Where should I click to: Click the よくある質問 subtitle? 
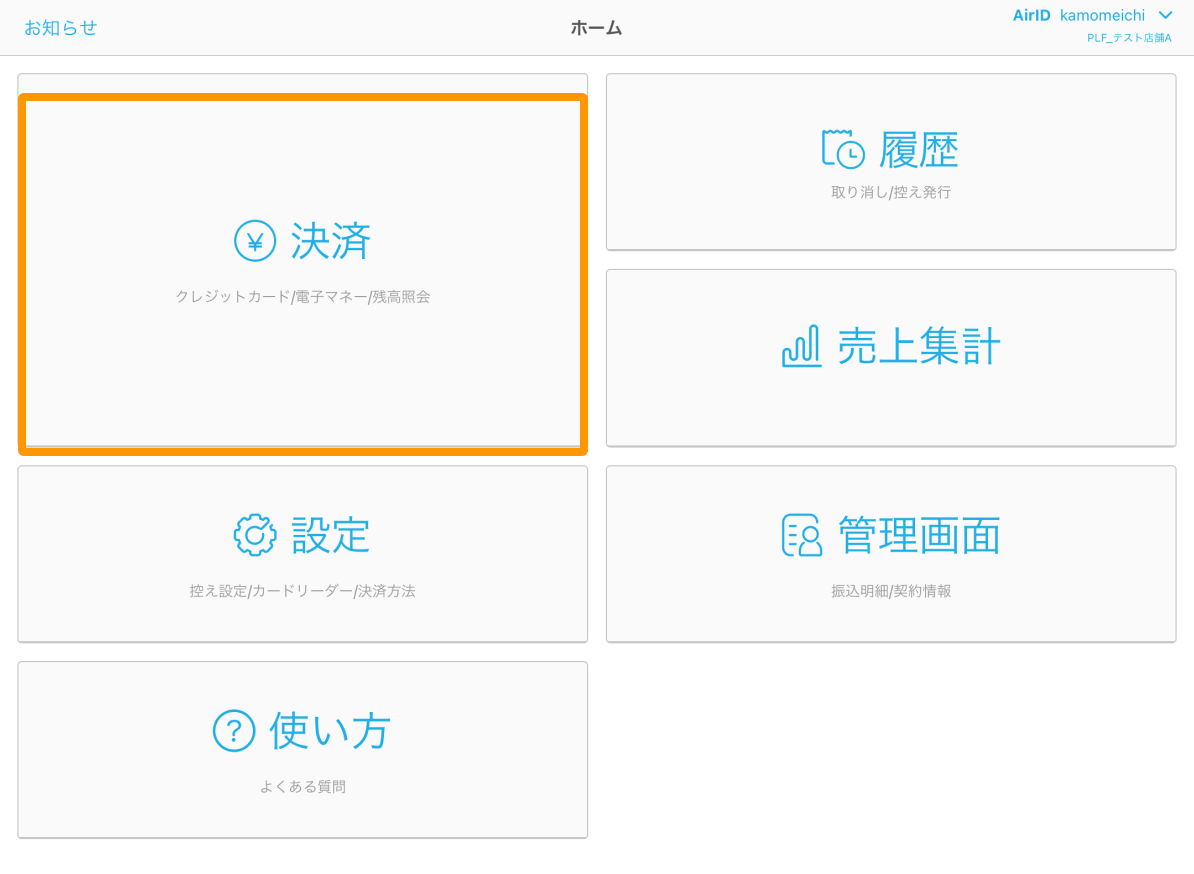(x=303, y=786)
